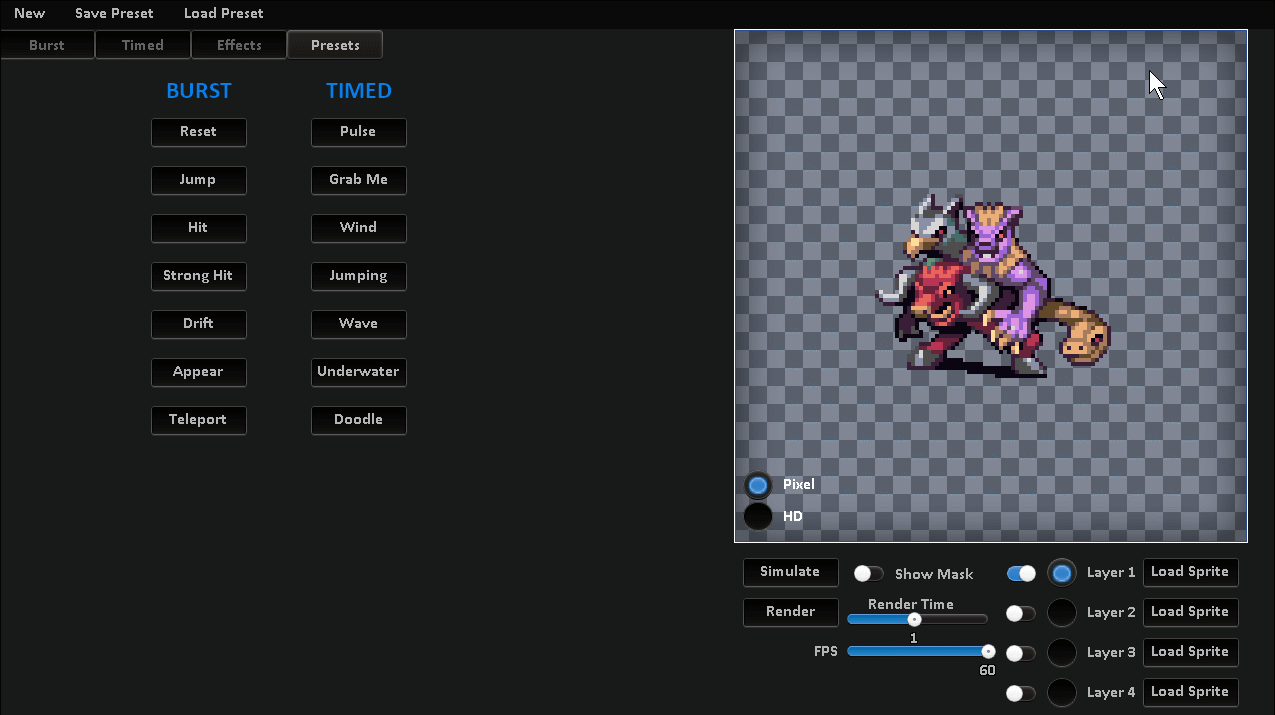Apply the Underwater timed preset
This screenshot has width=1275, height=715.
[358, 372]
